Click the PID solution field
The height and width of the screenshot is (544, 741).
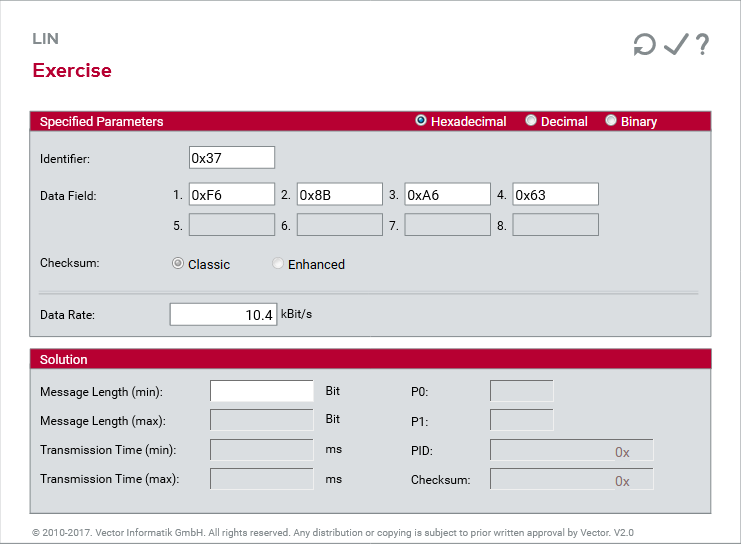tap(571, 450)
